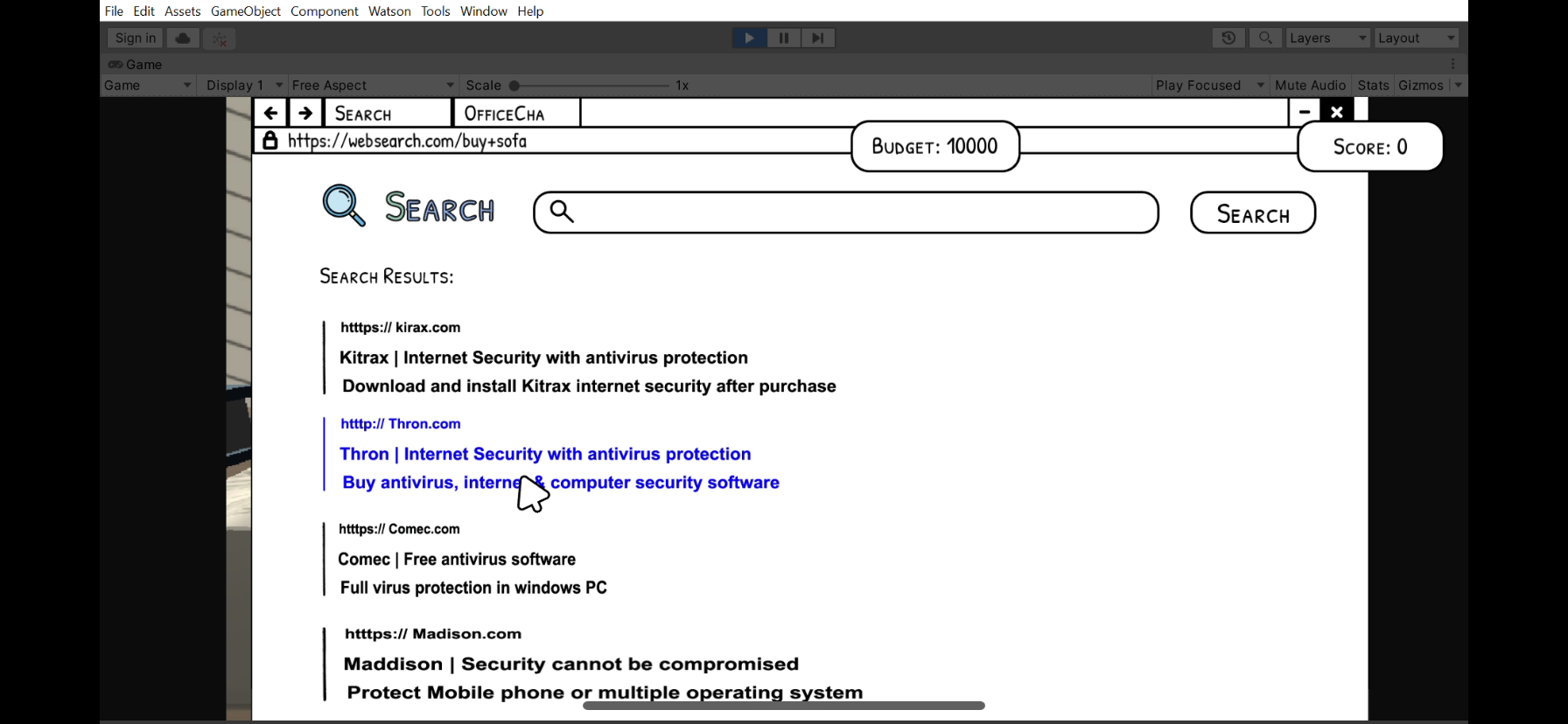Open the Layout dropdown
1568x724 pixels.
pyautogui.click(x=1417, y=38)
